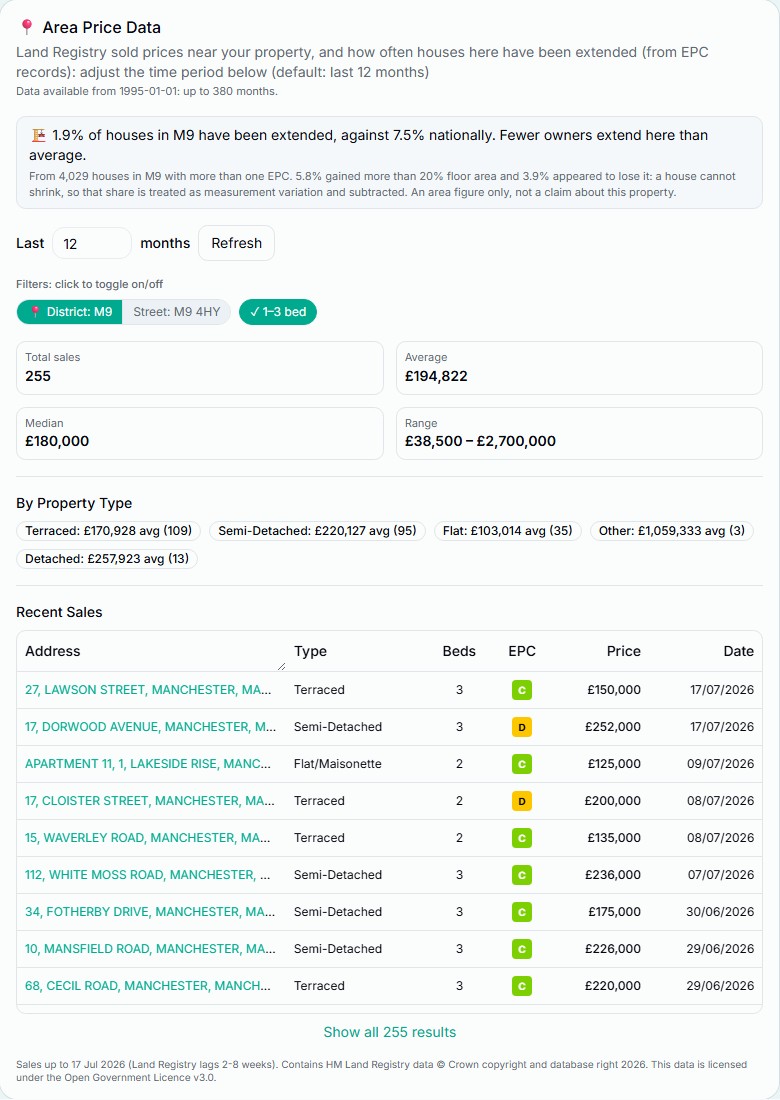
Task: Select the Detached £257,923 avg chip
Action: click(107, 559)
